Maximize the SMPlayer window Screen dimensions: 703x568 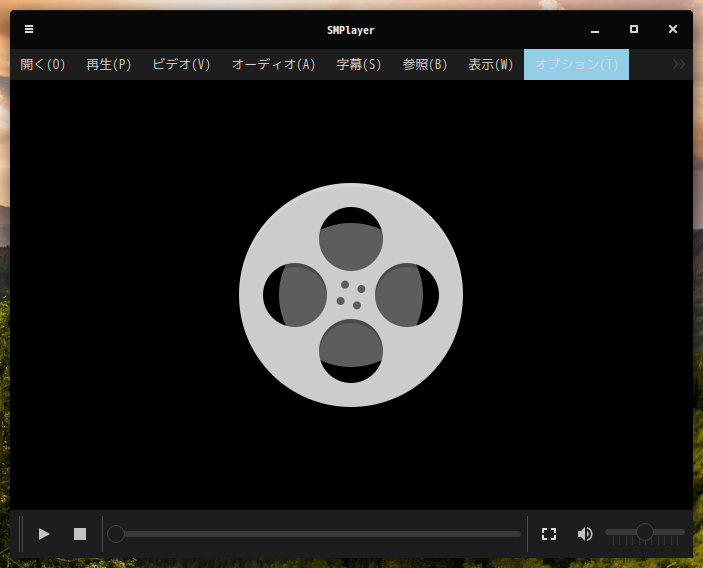(634, 29)
